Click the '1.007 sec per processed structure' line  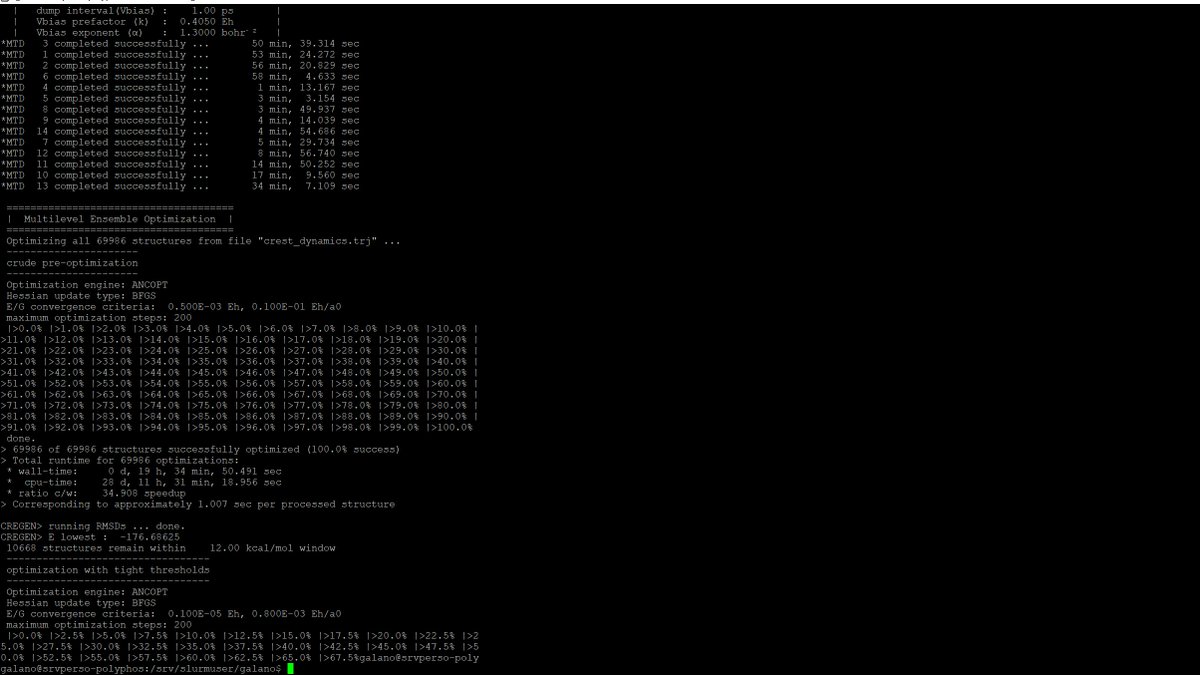198,504
